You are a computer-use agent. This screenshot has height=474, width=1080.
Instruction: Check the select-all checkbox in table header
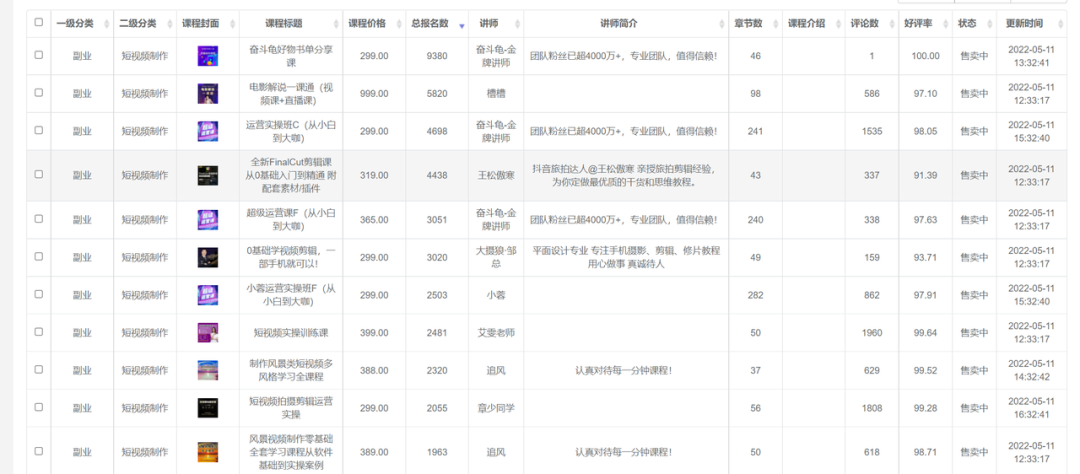pos(39,22)
